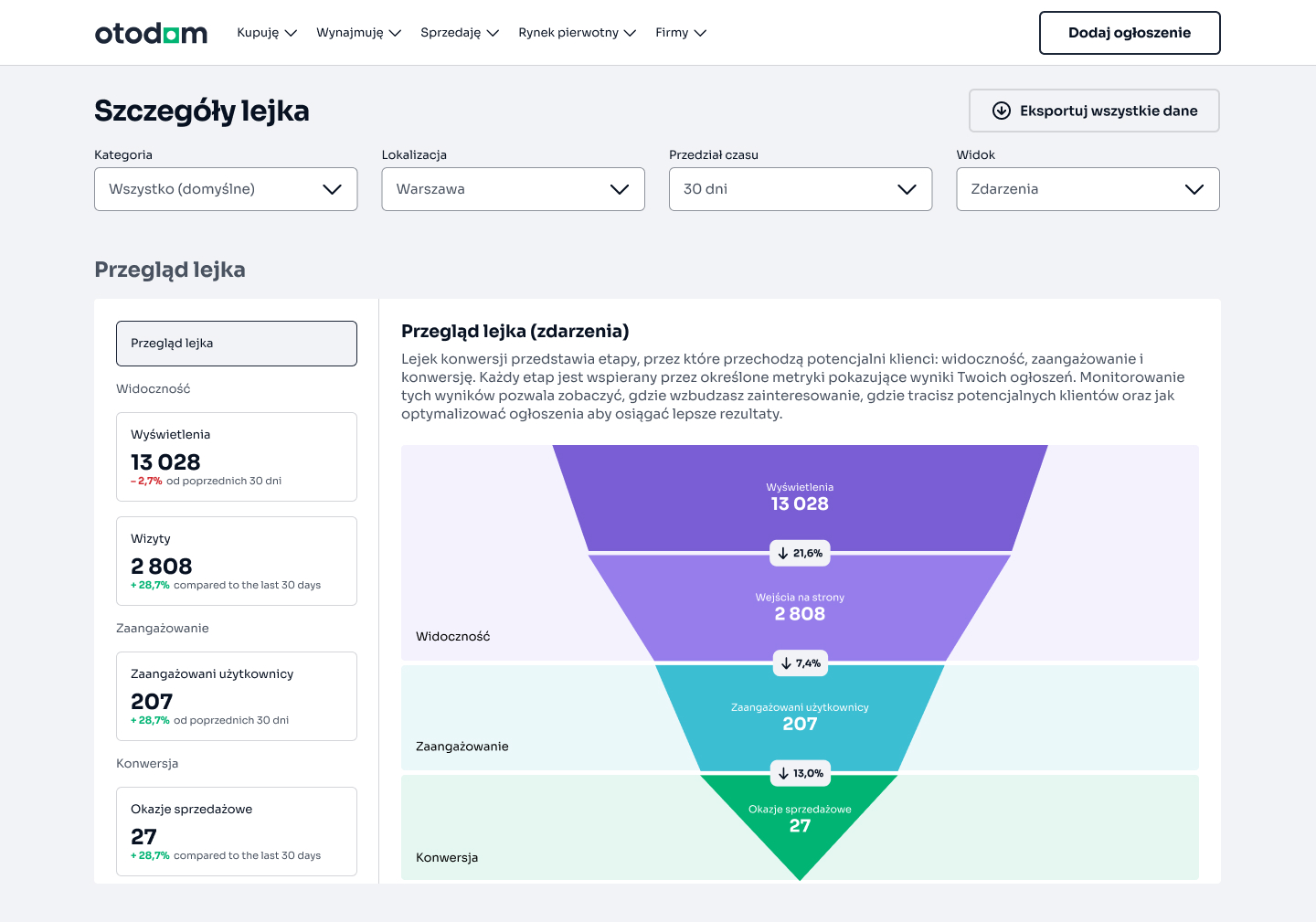
Task: Expand the Lokalizacja dropdown set to Warszawa
Action: tap(513, 189)
